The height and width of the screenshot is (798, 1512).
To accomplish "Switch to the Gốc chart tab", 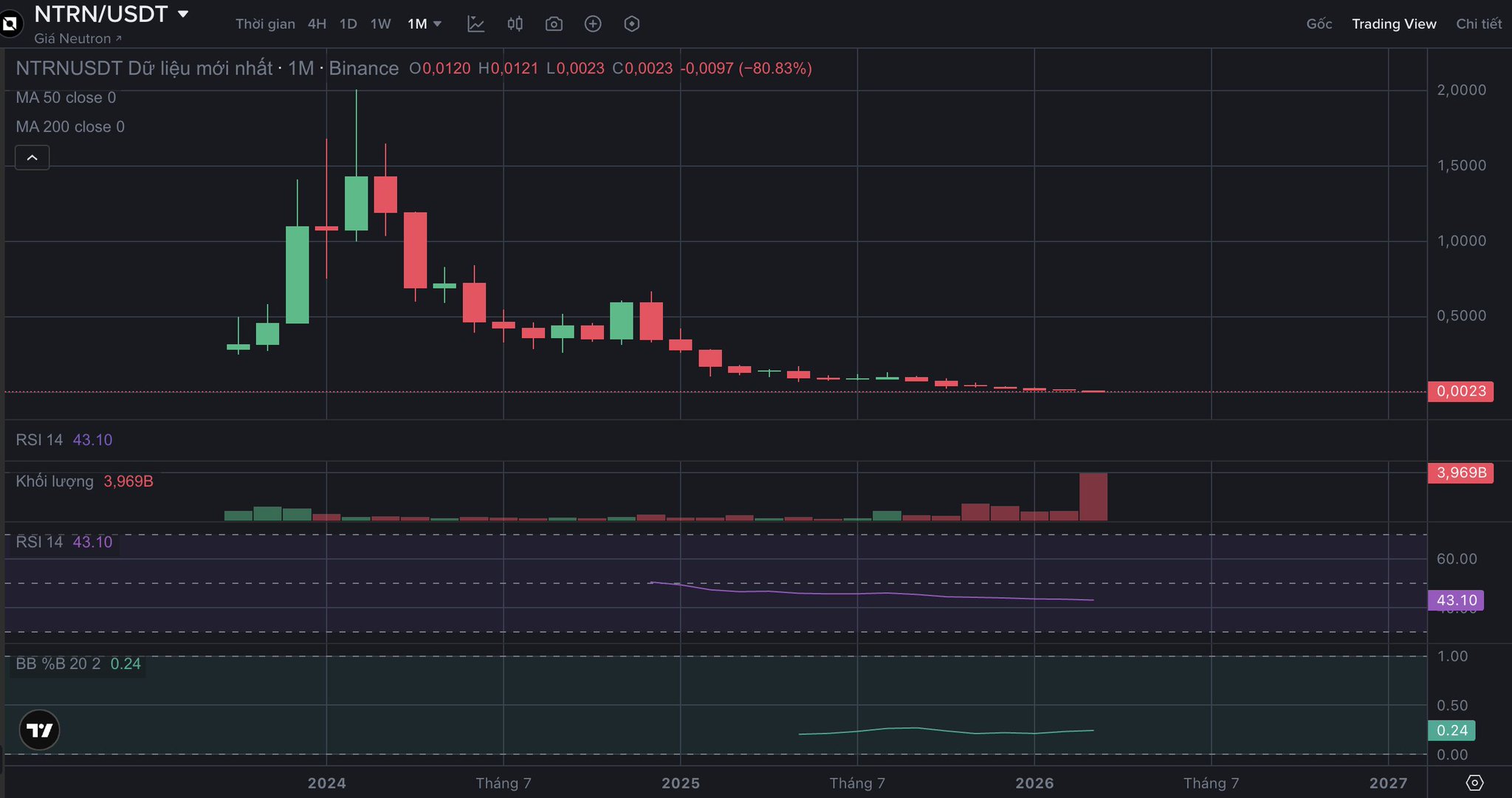I will 1319,24.
